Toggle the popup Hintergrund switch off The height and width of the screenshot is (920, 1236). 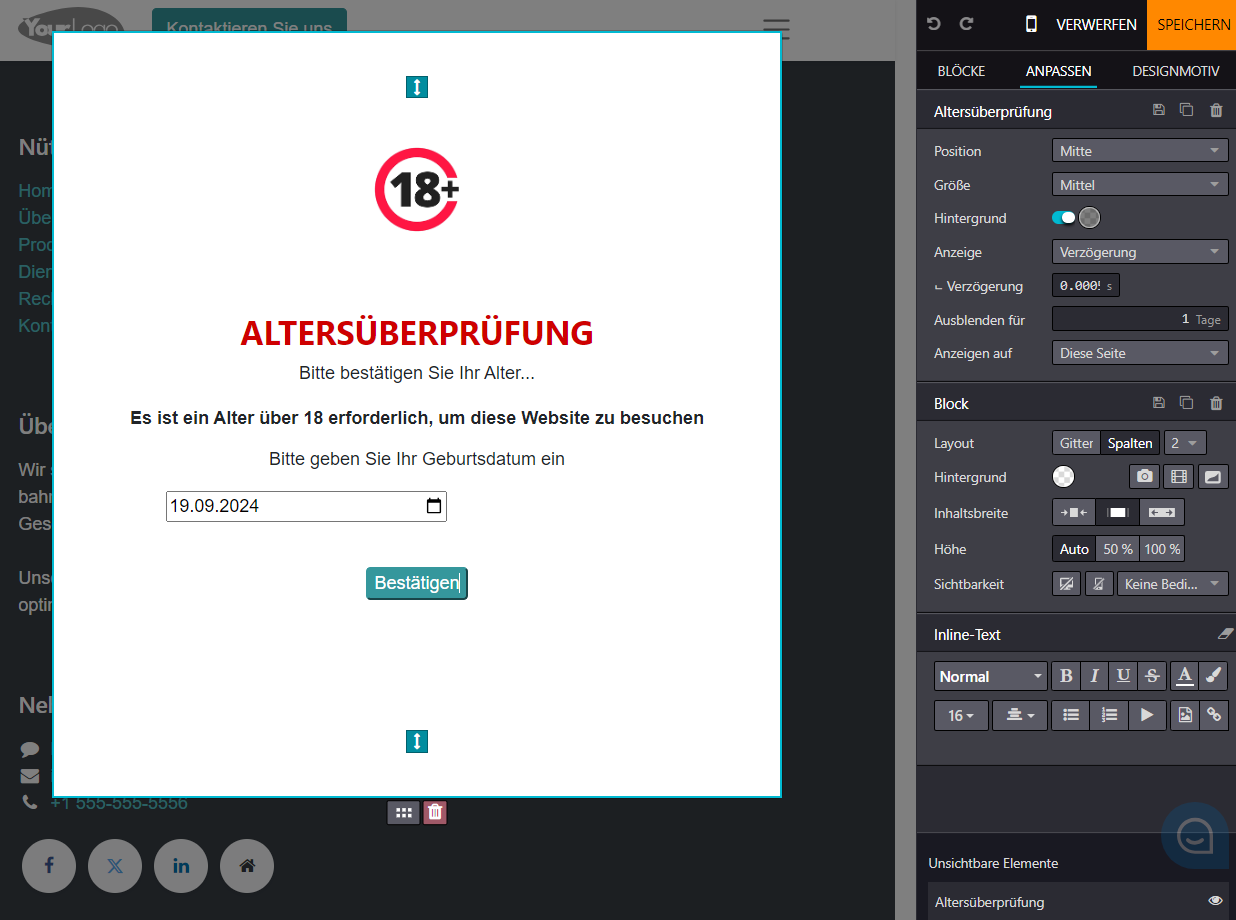pyautogui.click(x=1063, y=218)
